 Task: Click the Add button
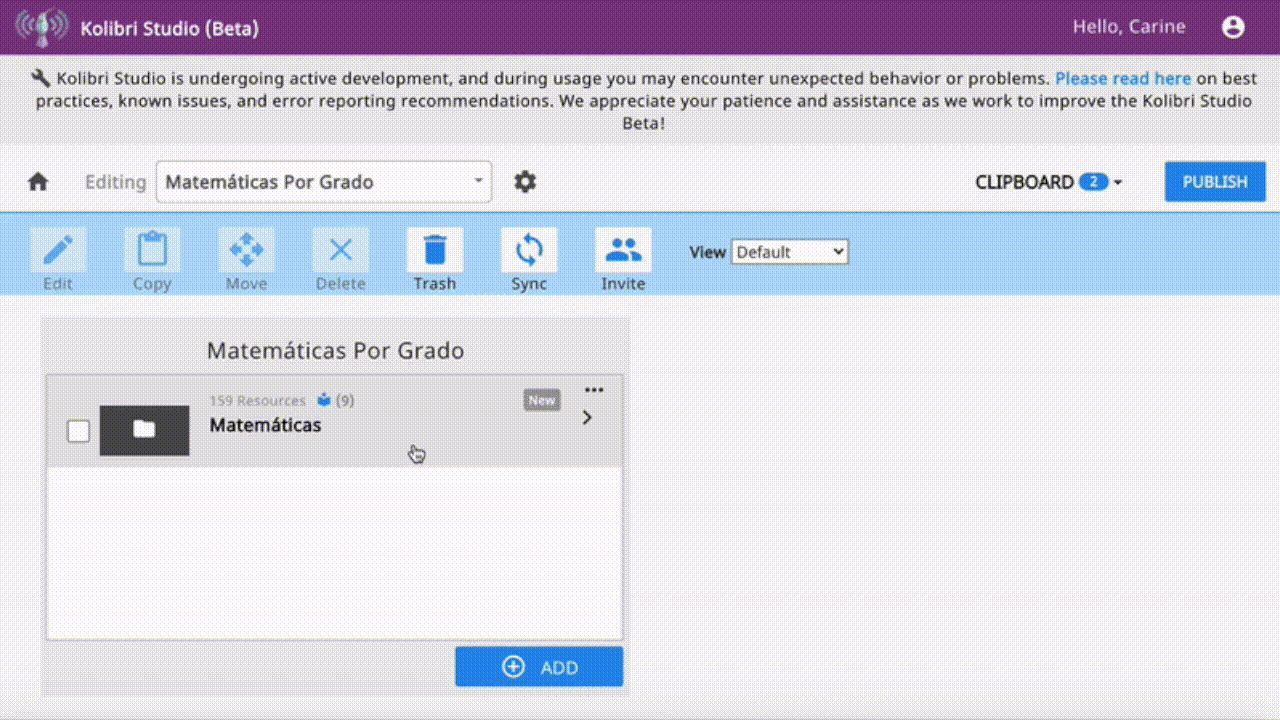click(x=539, y=667)
